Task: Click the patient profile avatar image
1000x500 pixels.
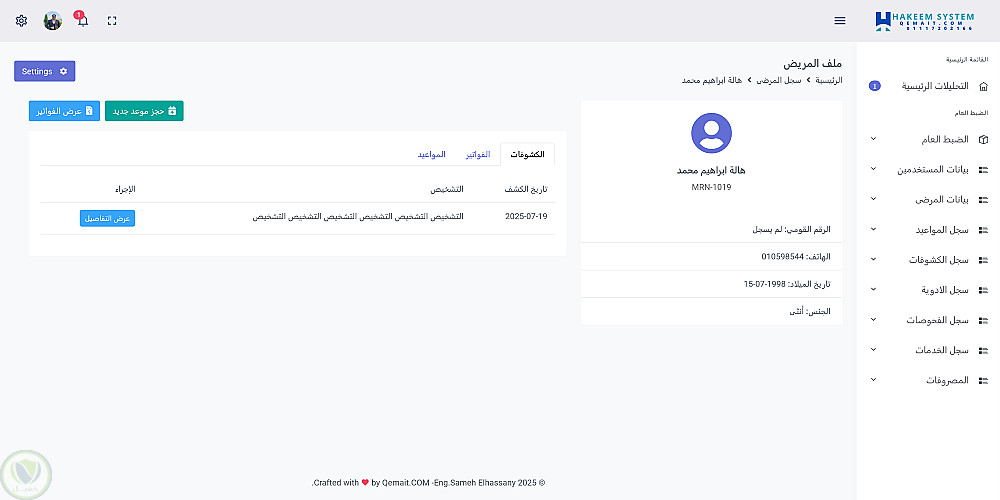Action: tap(711, 133)
